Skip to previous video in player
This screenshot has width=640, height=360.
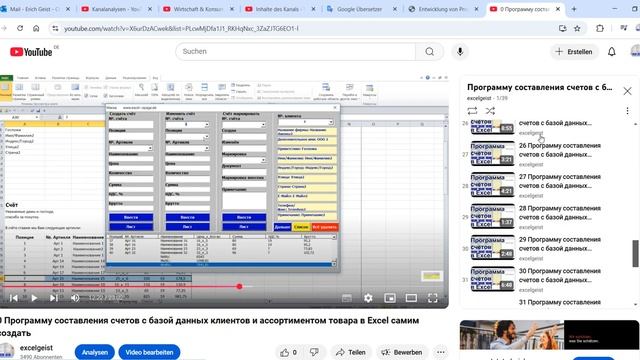13,298
